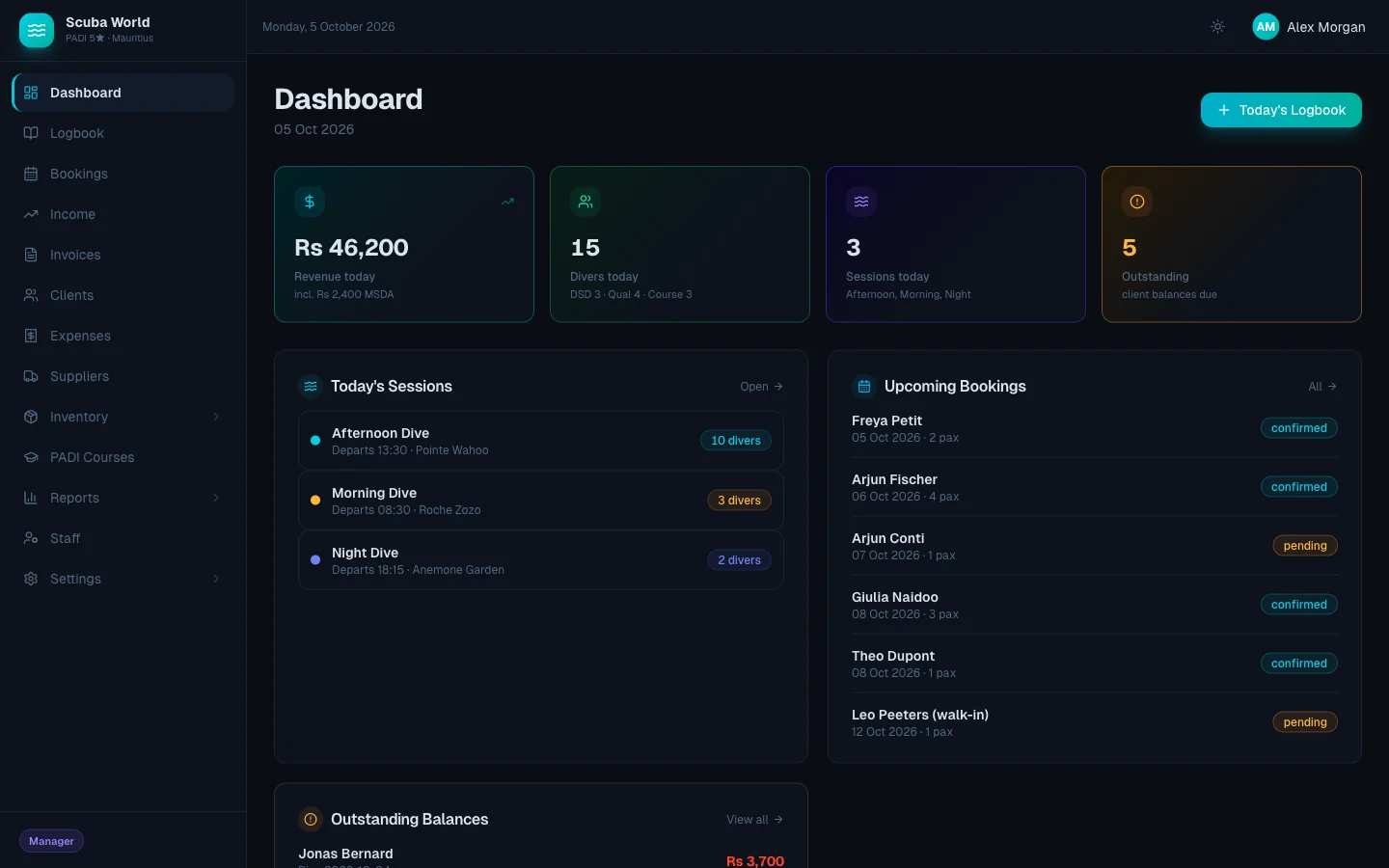Click the Invoices document icon
Screen dimensions: 1389x868
click(x=31, y=255)
